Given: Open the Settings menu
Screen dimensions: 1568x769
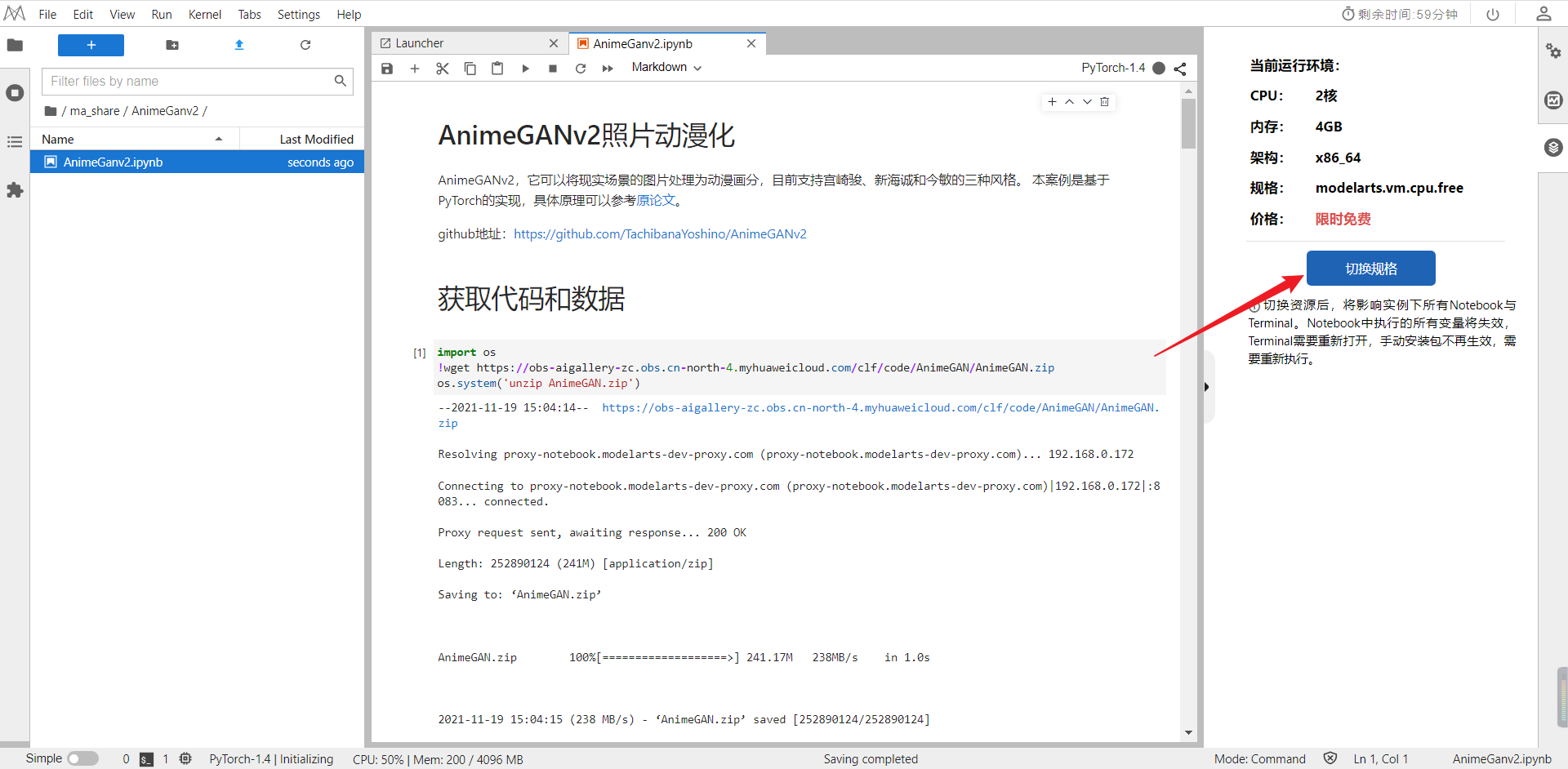Looking at the screenshot, I should 299,15.
